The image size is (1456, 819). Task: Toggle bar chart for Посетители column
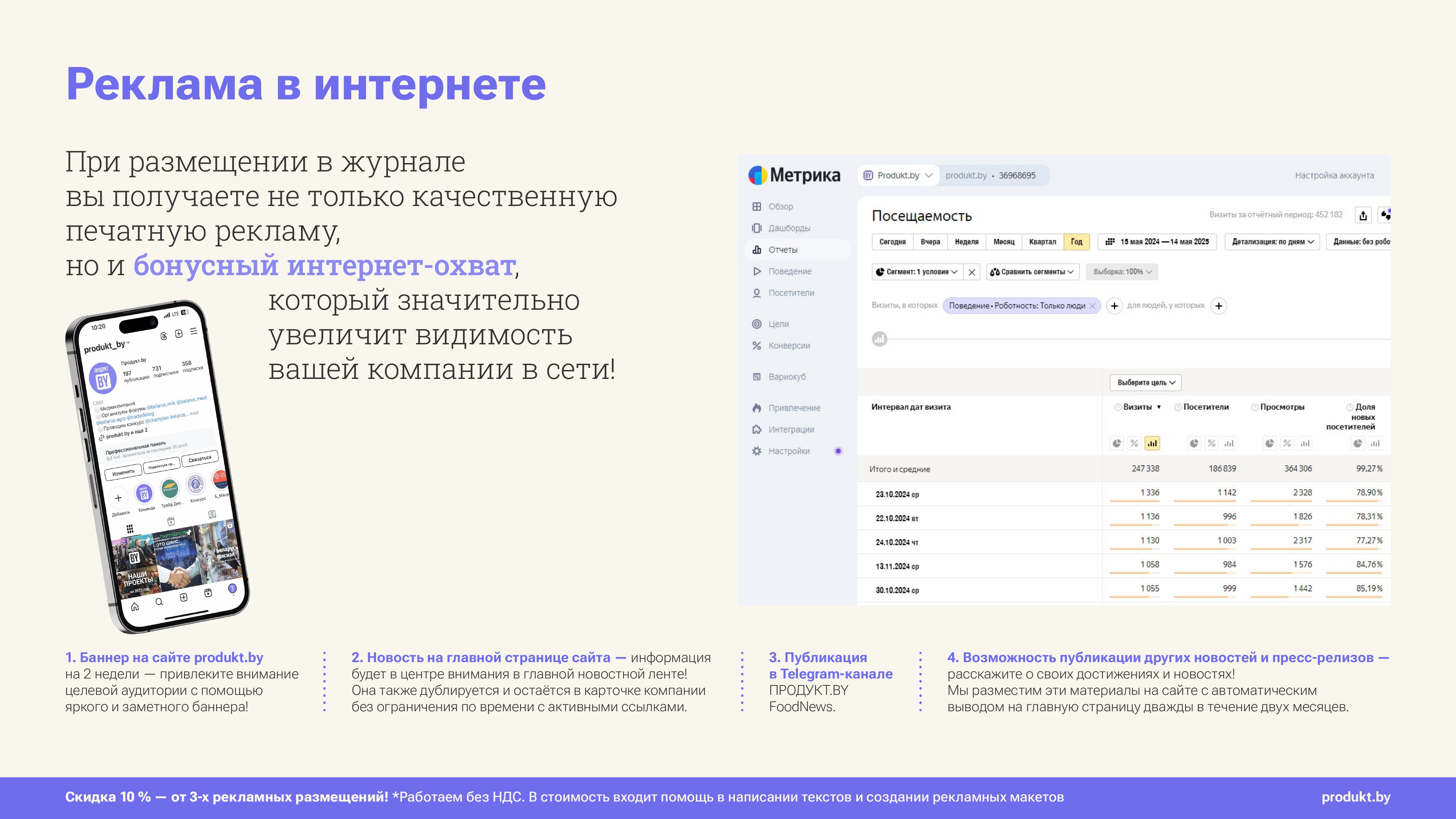click(1229, 444)
